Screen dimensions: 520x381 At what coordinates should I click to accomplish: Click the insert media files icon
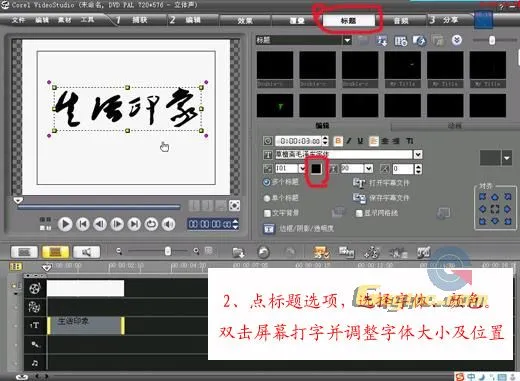pyautogui.click(x=239, y=252)
